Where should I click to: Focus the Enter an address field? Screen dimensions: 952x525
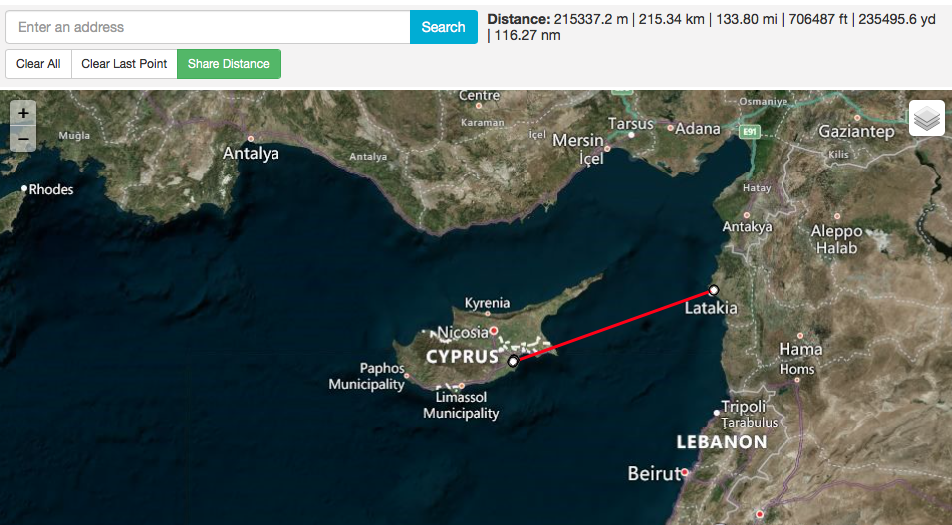pyautogui.click(x=208, y=27)
